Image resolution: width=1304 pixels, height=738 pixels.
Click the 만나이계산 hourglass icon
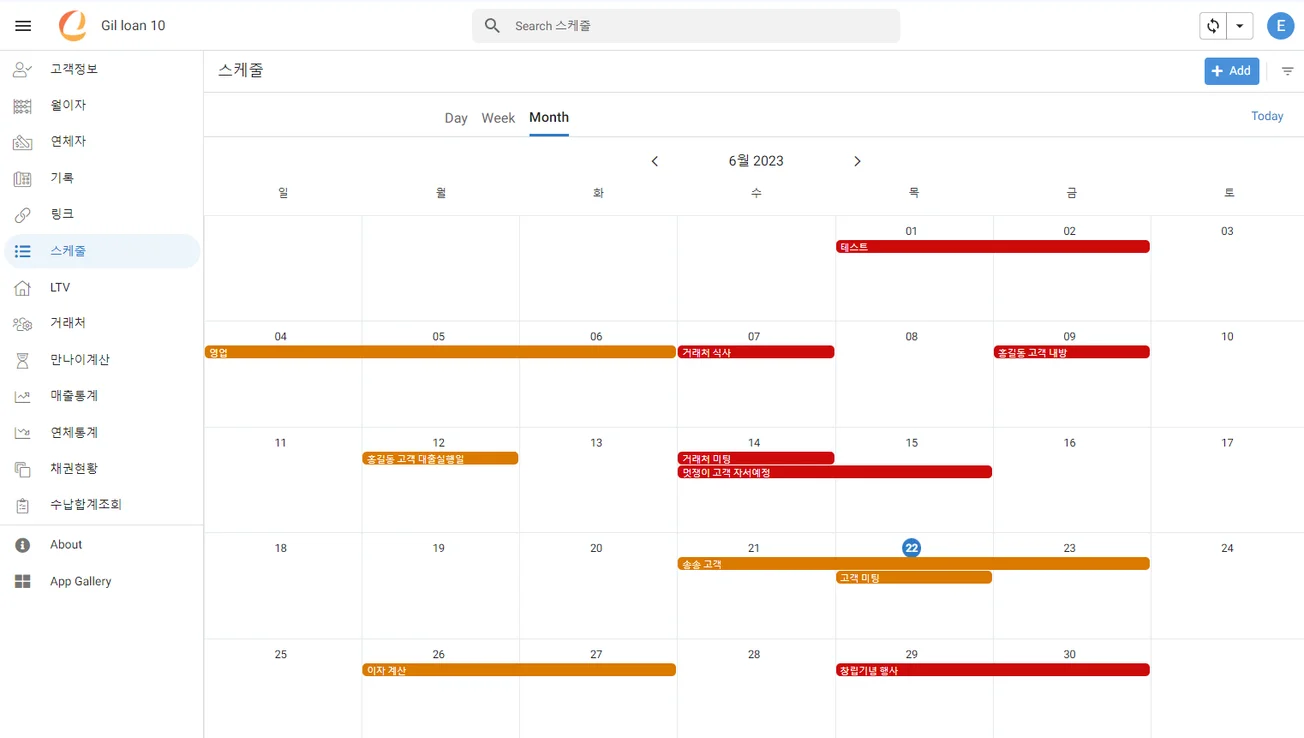(x=22, y=360)
